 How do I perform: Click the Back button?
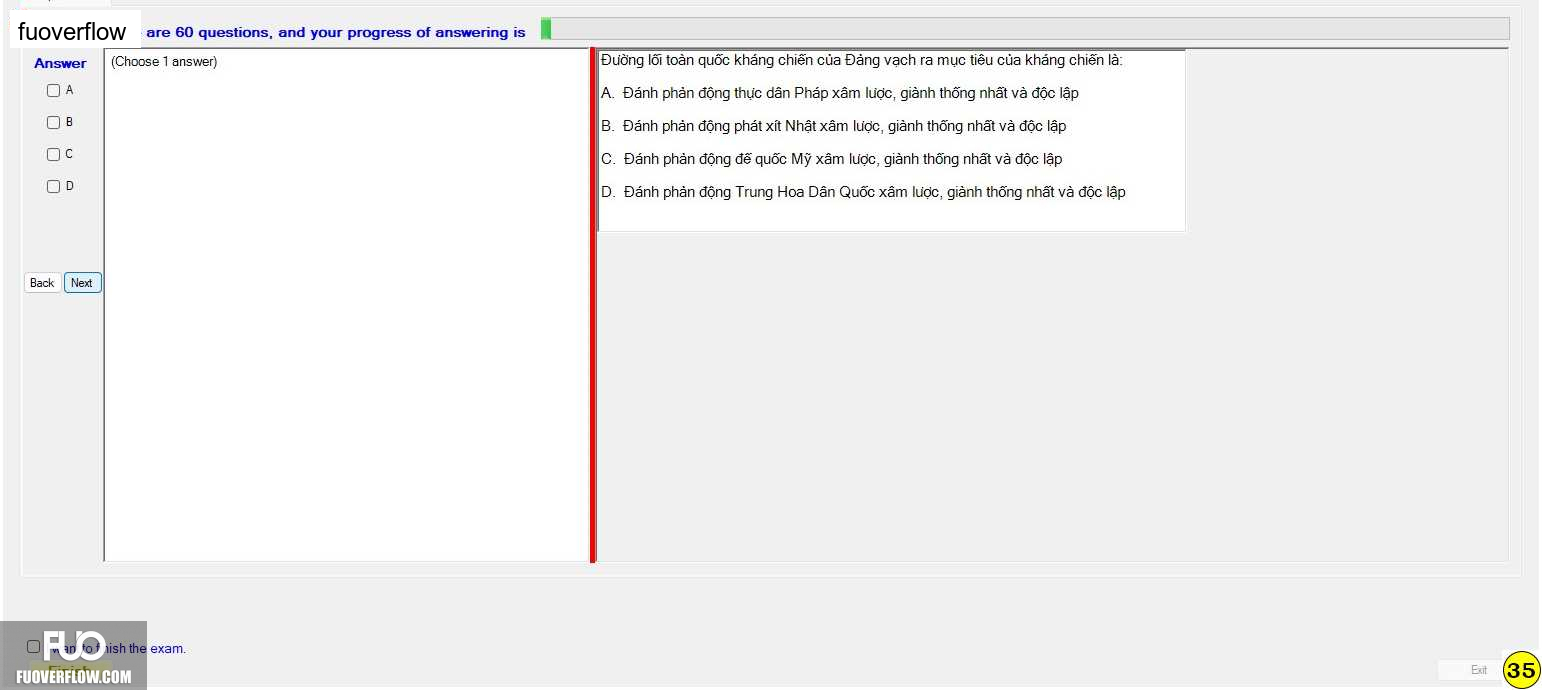click(x=42, y=283)
